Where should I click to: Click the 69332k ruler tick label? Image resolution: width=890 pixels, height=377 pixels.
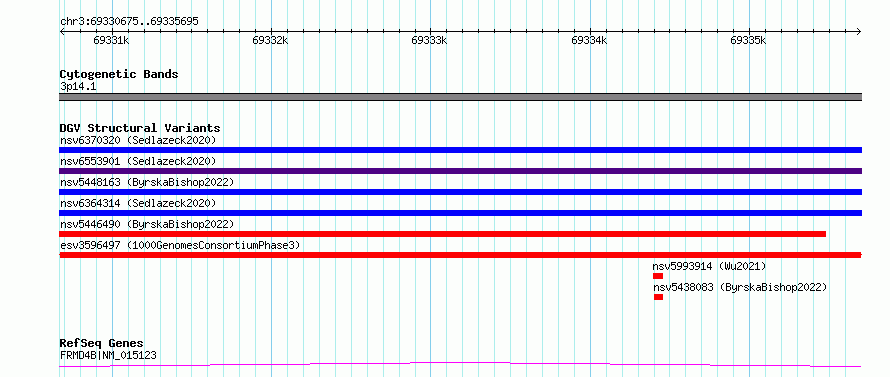271,41
